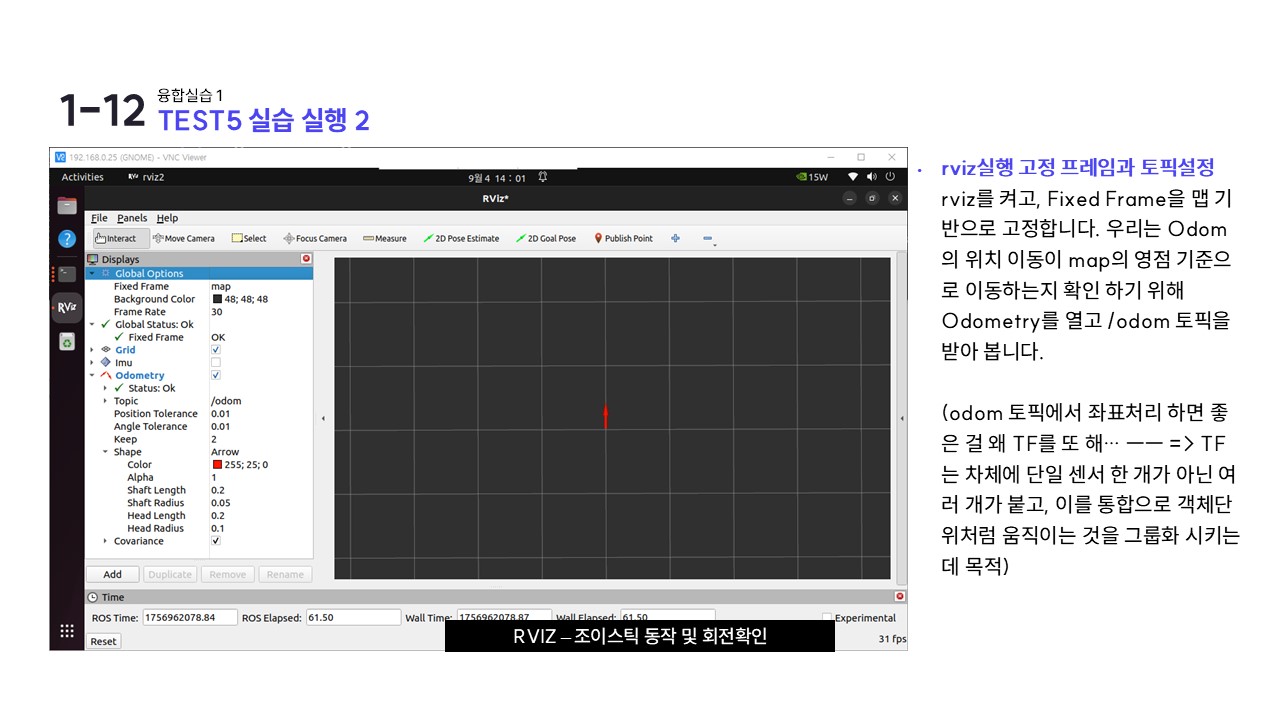
Task: Collapse the Shape property node
Action: 105,452
